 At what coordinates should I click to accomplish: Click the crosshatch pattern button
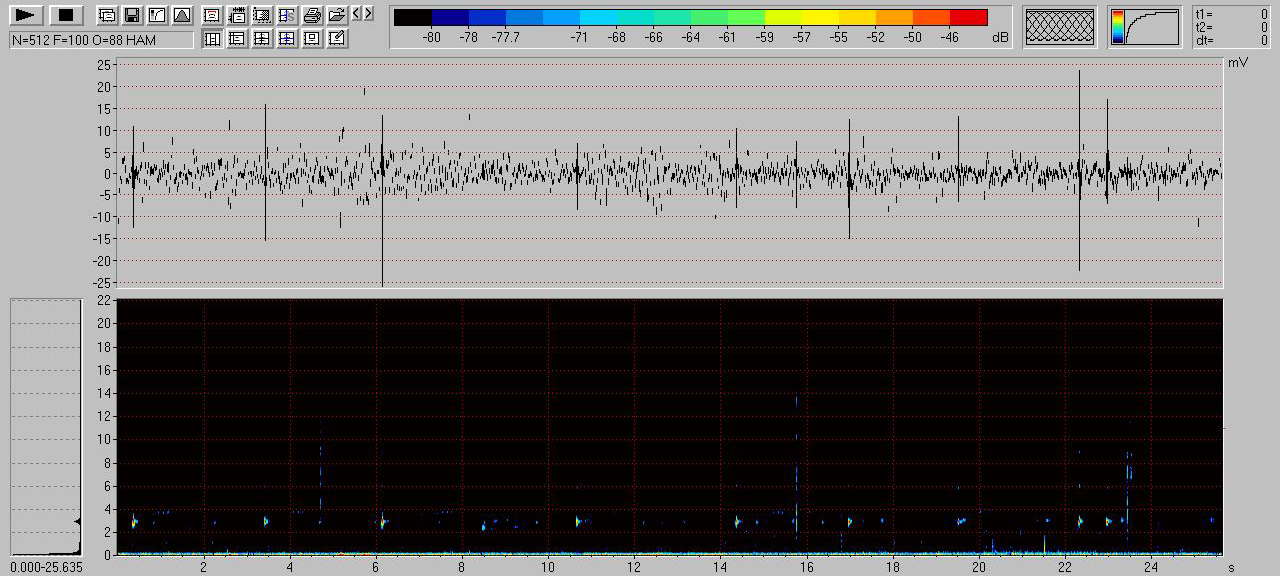(x=1061, y=27)
